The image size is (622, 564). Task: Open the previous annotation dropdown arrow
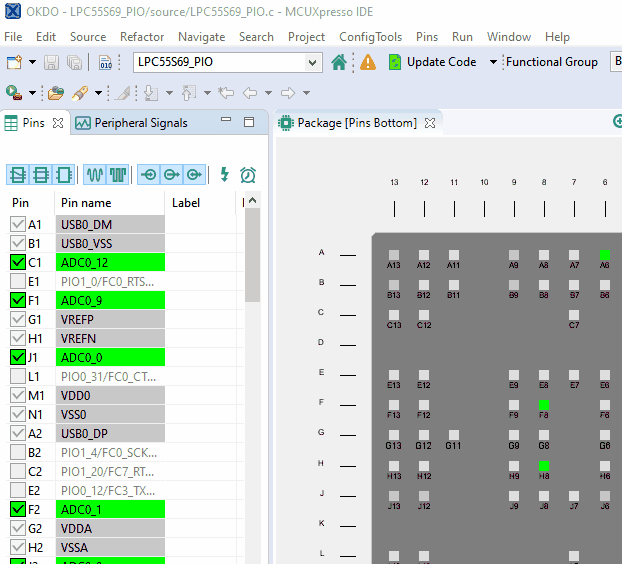click(207, 93)
